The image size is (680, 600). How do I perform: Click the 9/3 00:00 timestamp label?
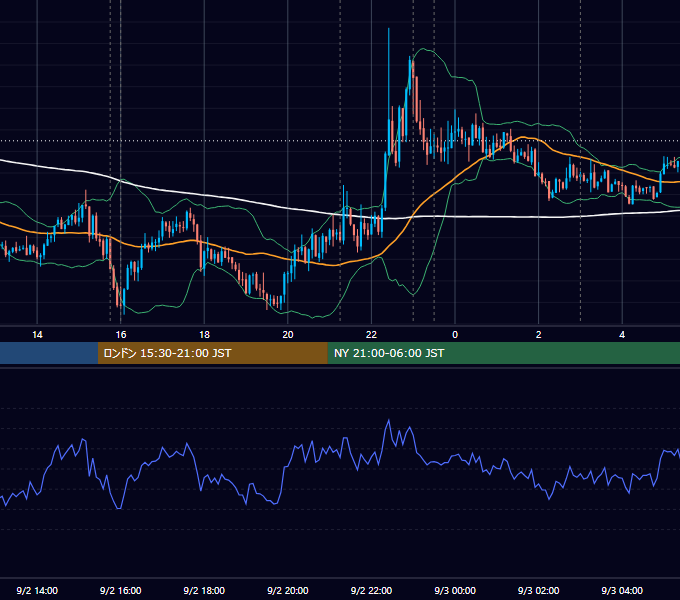point(455,590)
